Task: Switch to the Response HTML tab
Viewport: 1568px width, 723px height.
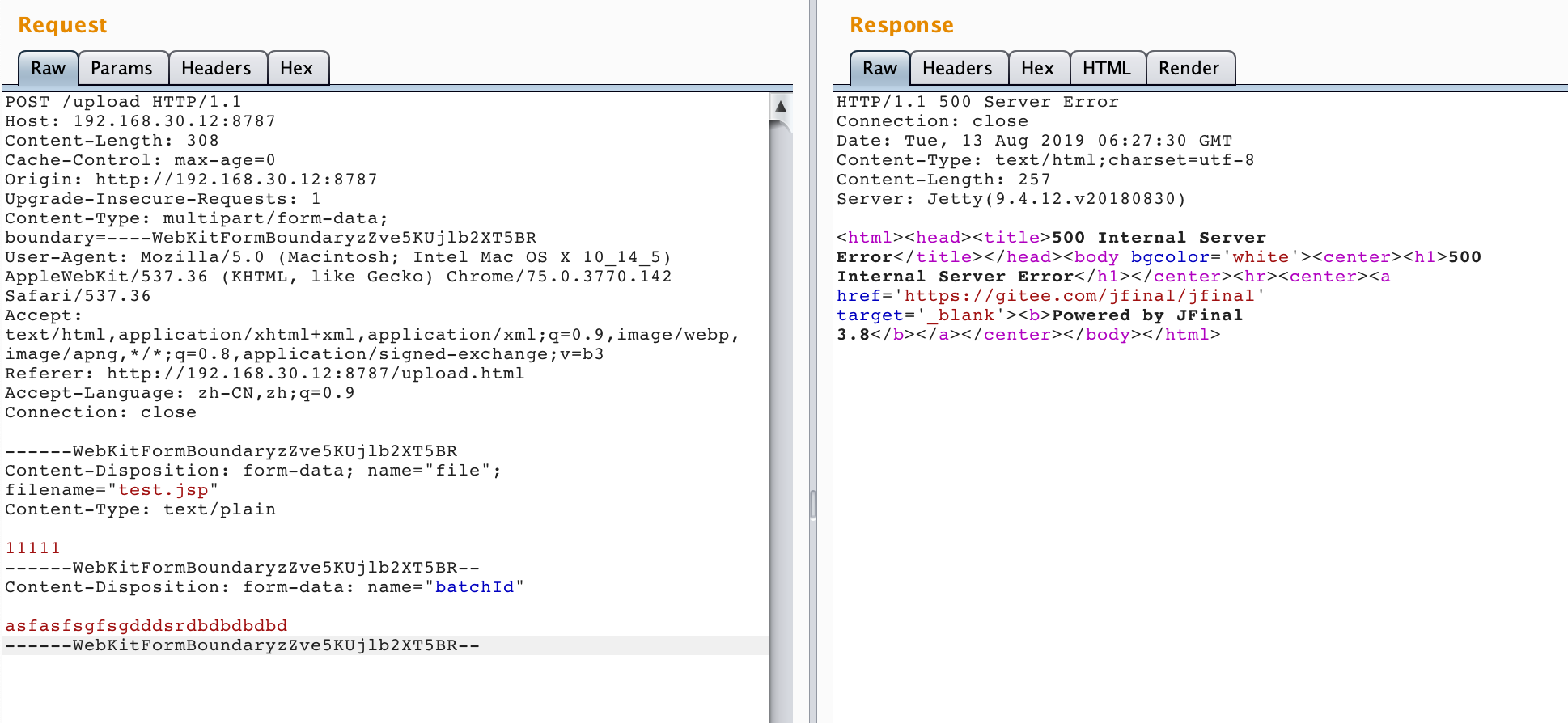Action: (1107, 68)
